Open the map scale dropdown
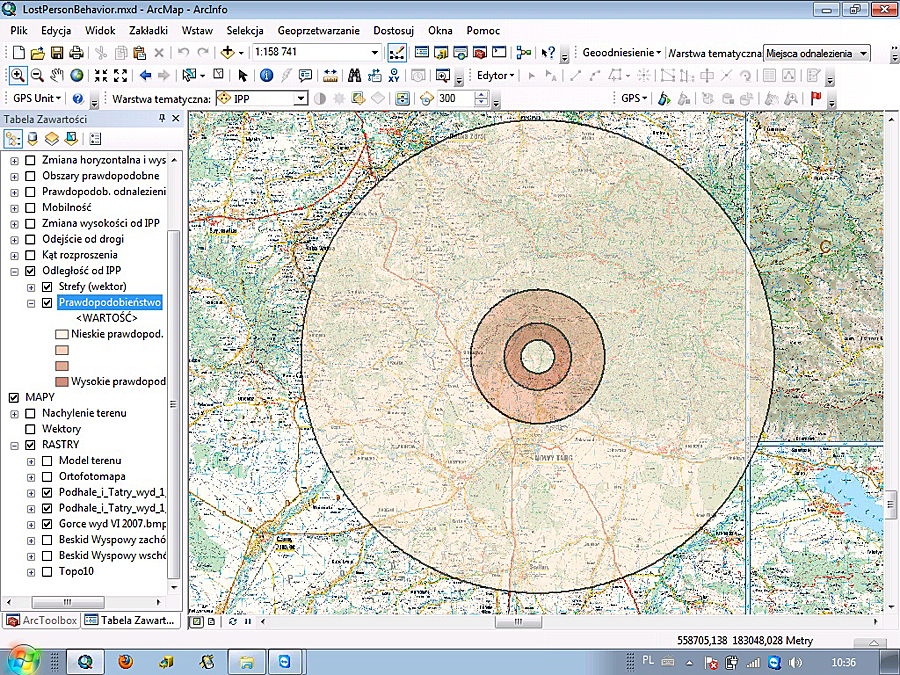The height and width of the screenshot is (675, 900). point(375,52)
